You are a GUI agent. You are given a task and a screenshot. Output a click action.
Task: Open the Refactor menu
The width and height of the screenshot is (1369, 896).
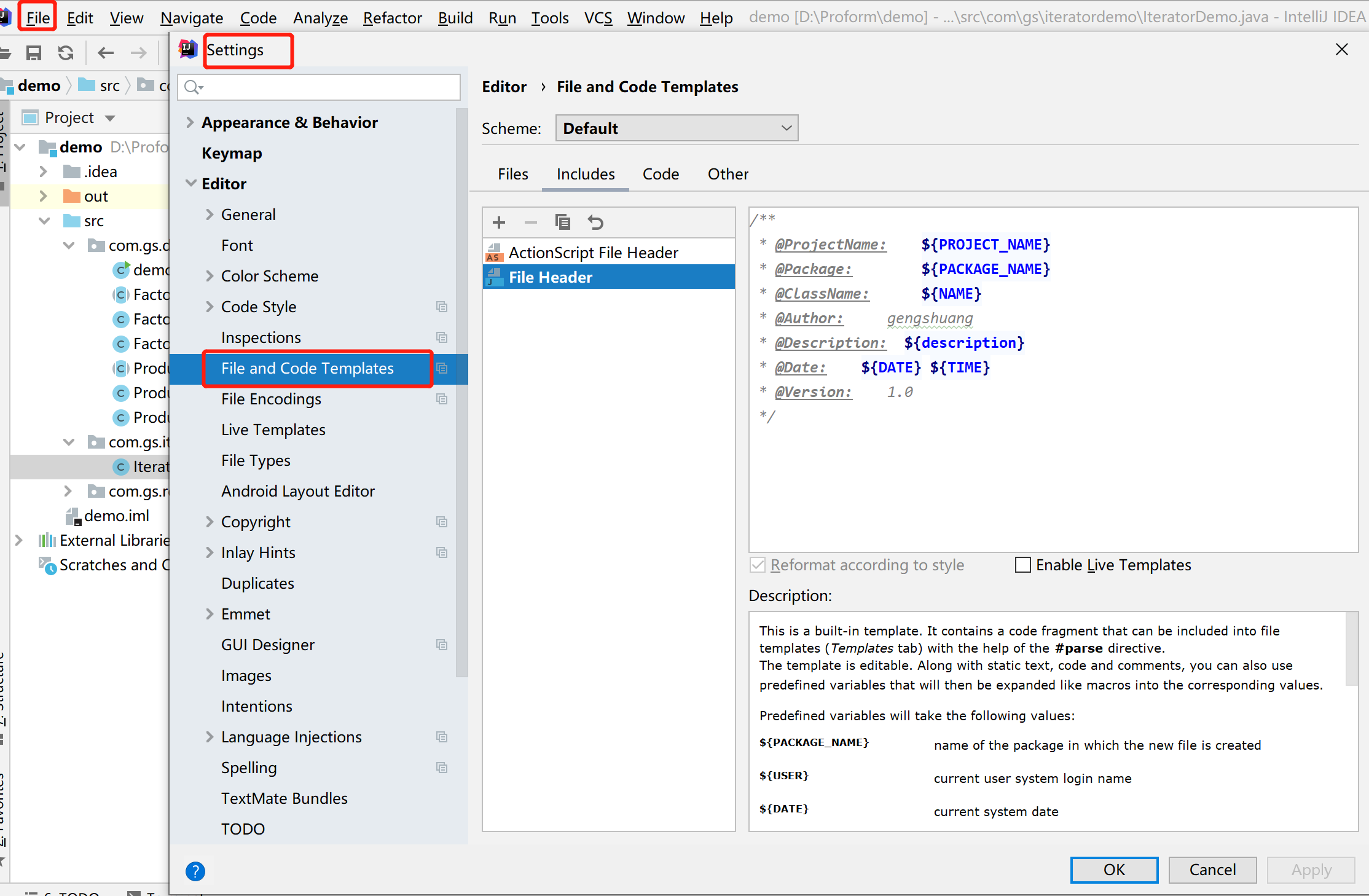pyautogui.click(x=392, y=18)
